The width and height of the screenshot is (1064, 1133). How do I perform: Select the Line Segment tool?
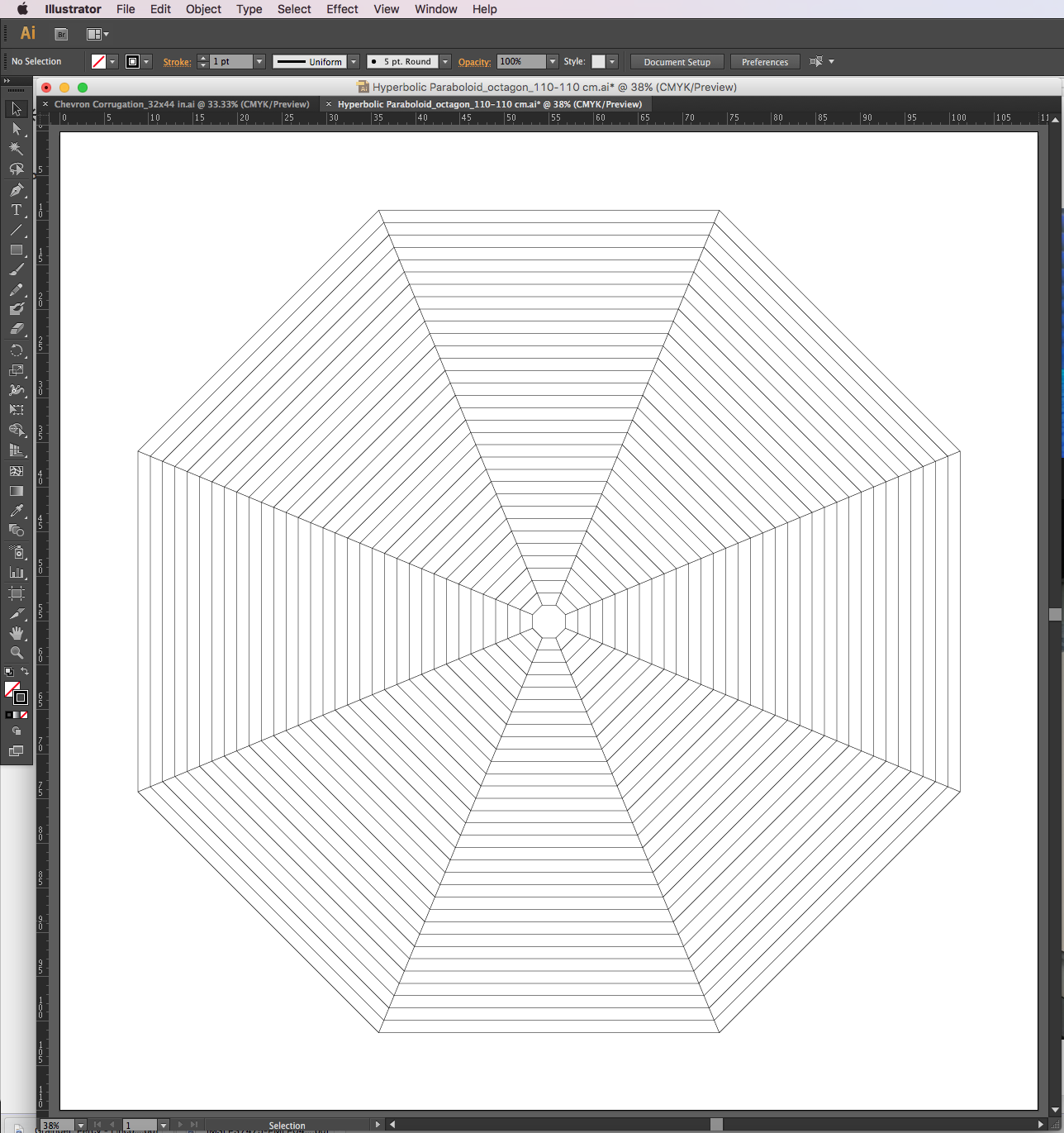16,230
